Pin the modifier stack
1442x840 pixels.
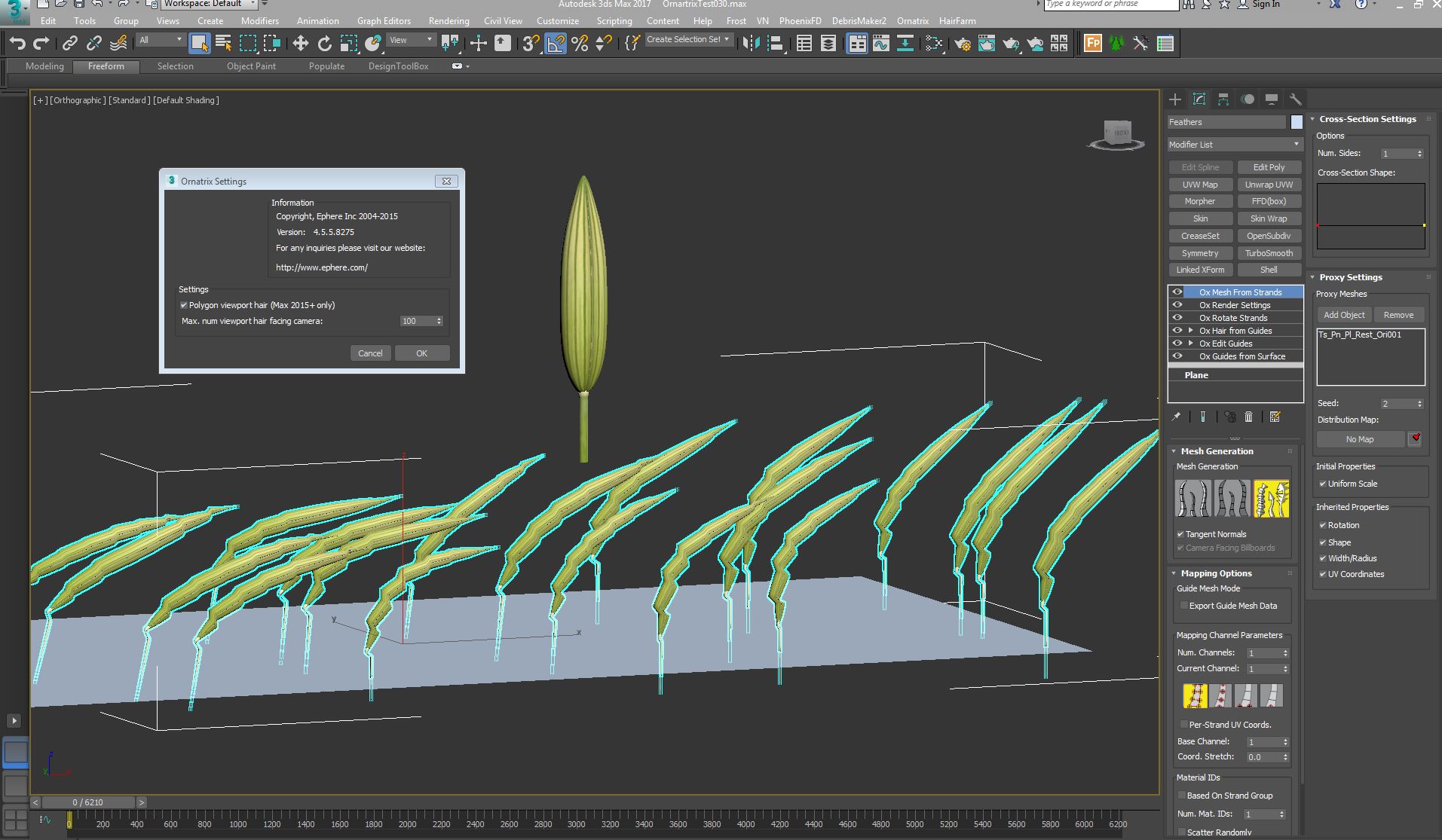(x=1176, y=417)
